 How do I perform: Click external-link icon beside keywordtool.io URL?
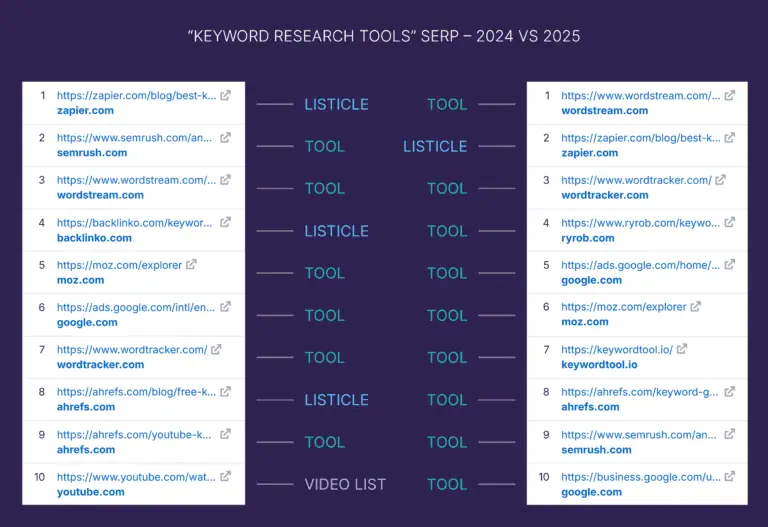[x=682, y=349]
